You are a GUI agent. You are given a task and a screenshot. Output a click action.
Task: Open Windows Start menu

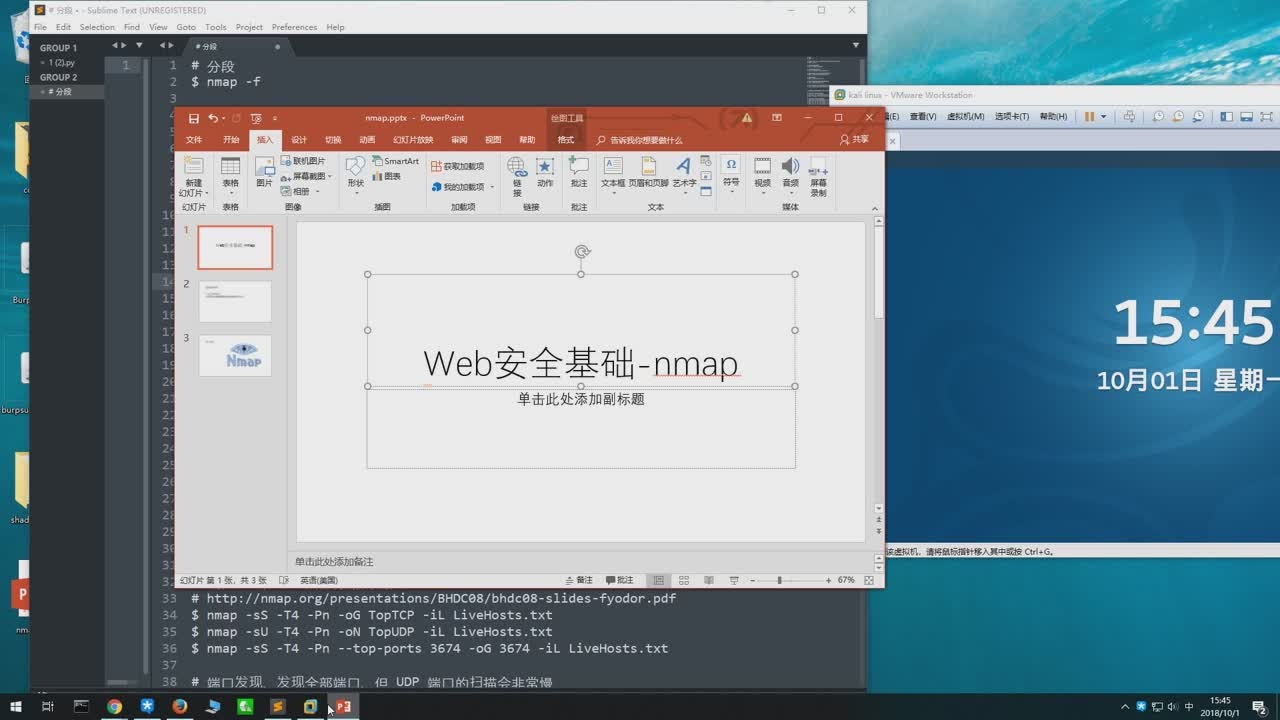16,706
